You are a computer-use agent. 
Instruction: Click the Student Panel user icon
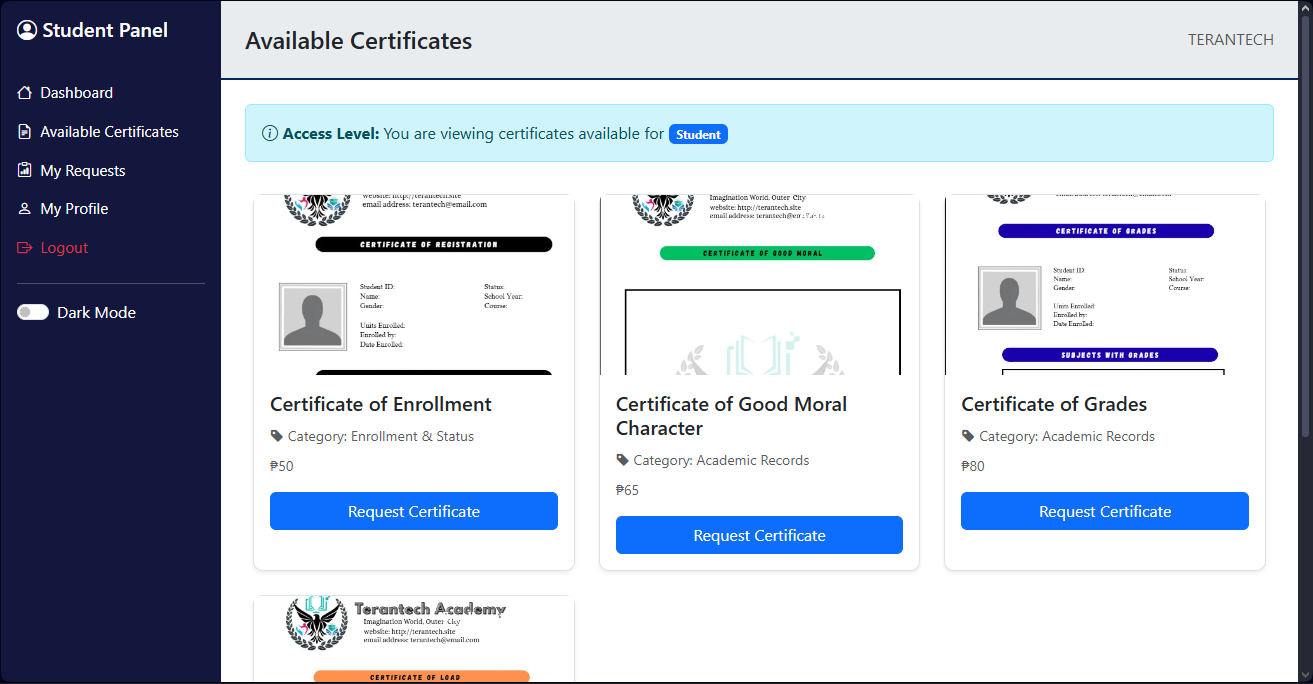tap(26, 29)
